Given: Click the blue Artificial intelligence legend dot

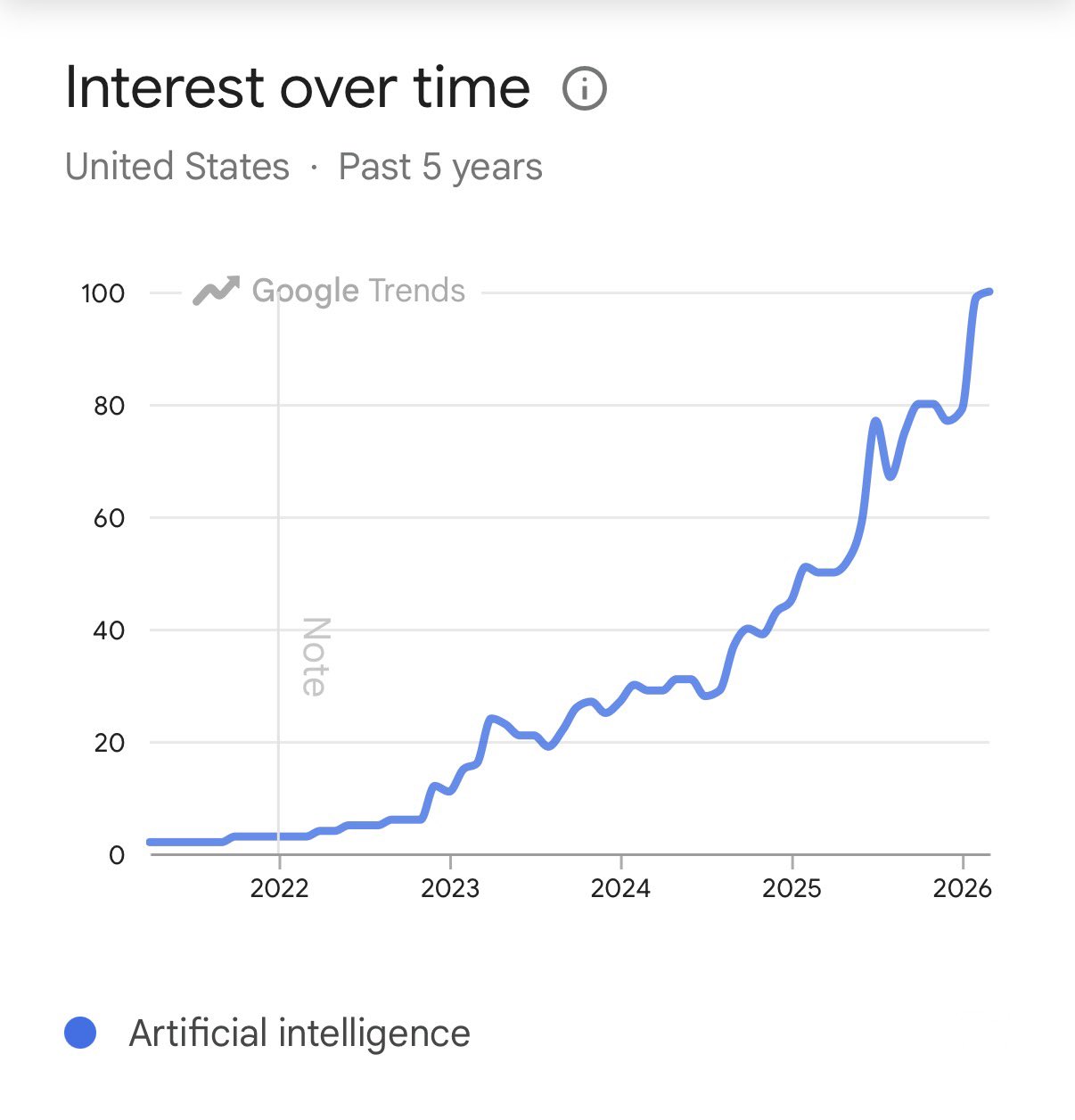Looking at the screenshot, I should point(80,1033).
